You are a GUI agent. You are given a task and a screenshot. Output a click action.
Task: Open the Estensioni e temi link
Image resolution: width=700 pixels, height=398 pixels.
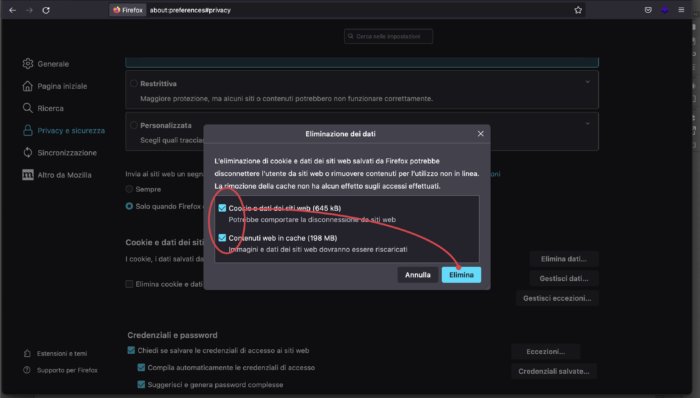[62, 353]
